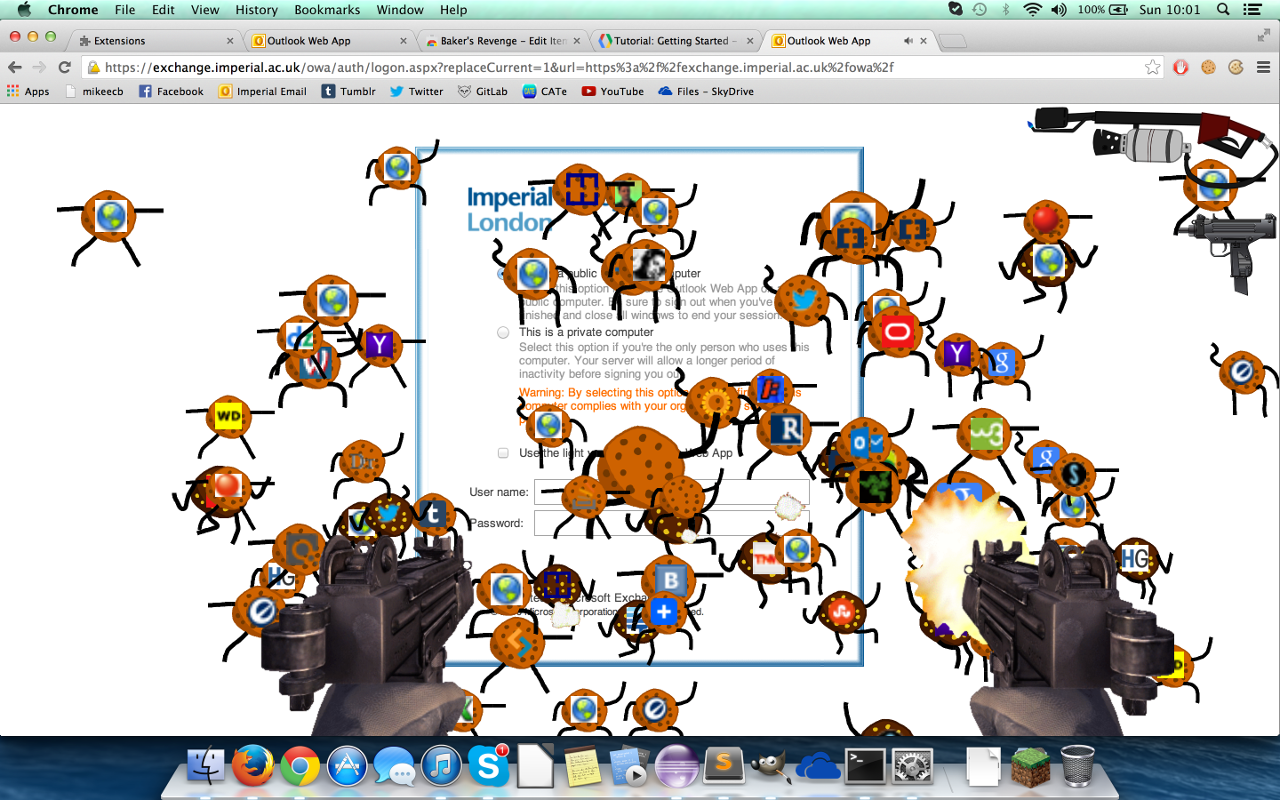Open the Tumblr bookmark
The width and height of the screenshot is (1280, 800).
(x=349, y=91)
